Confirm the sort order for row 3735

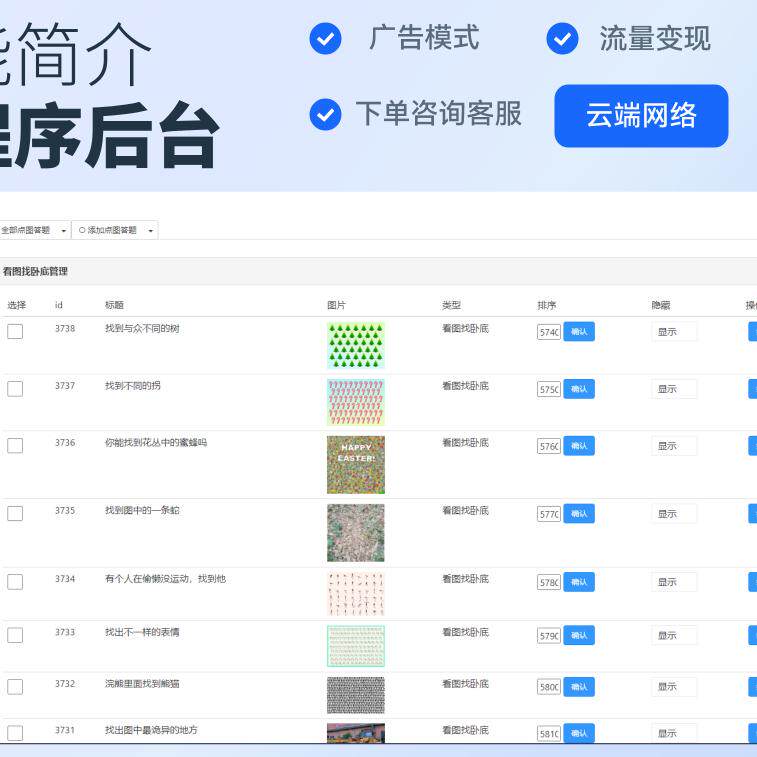tap(579, 514)
